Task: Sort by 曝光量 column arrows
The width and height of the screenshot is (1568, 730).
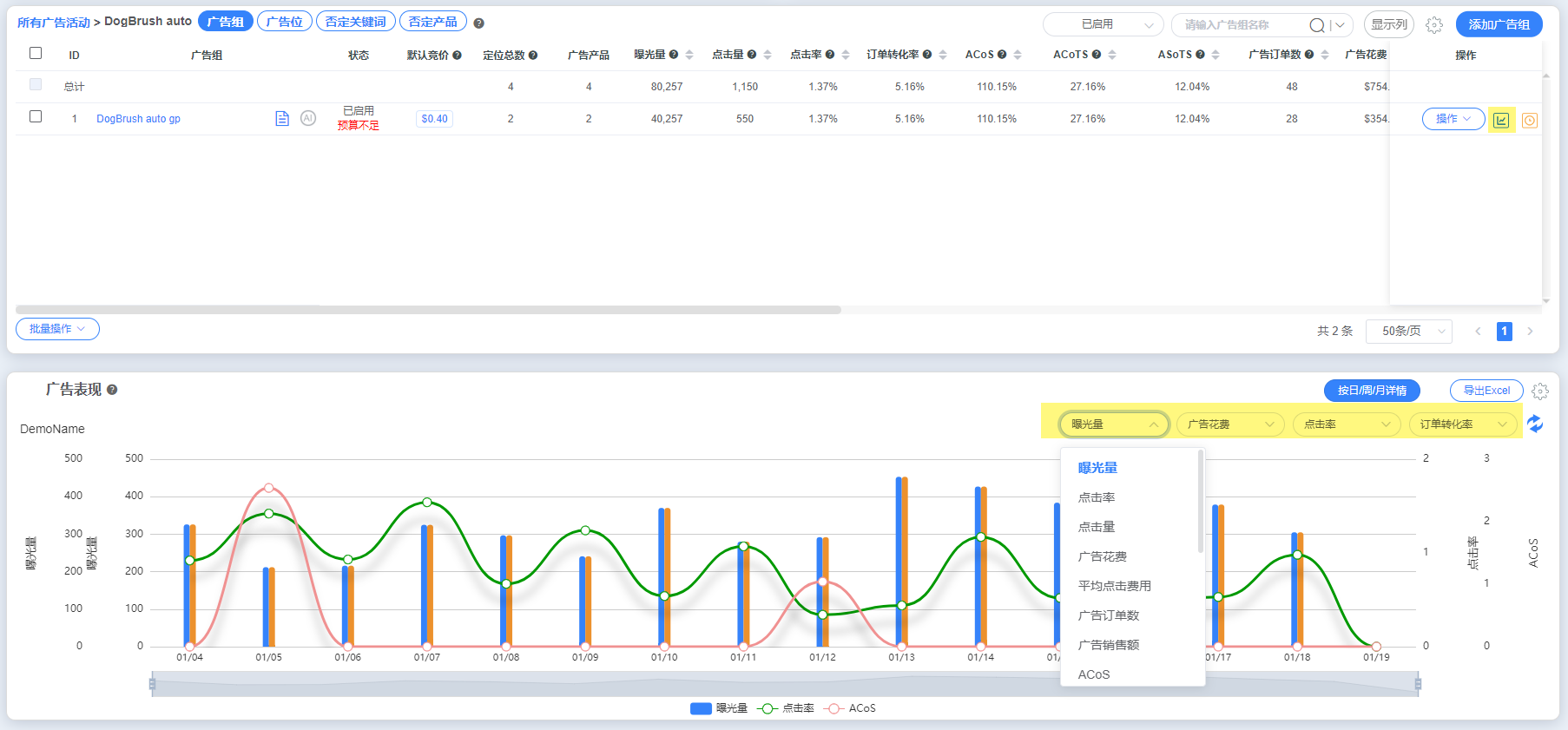Action: (689, 55)
